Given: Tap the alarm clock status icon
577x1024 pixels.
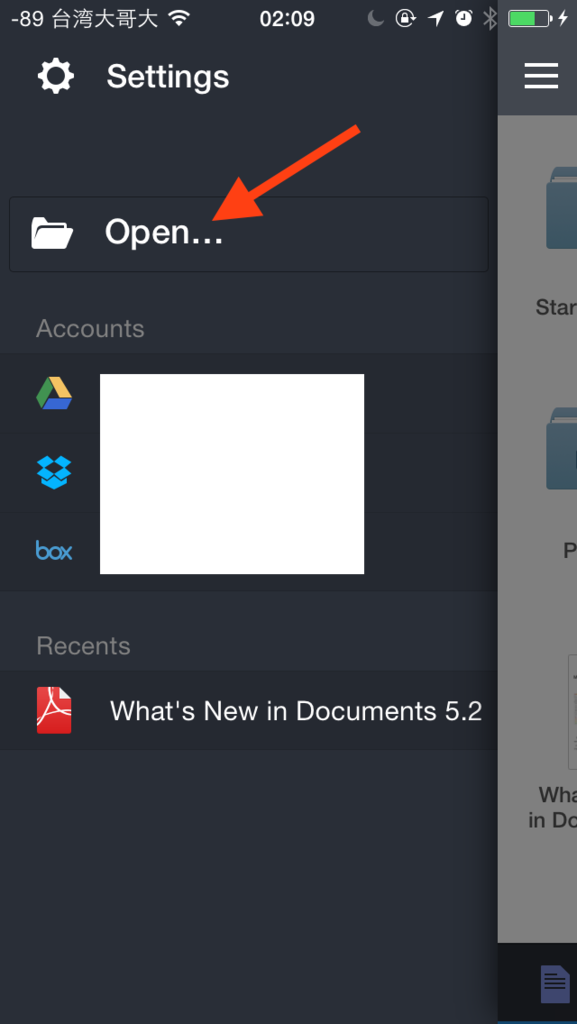Looking at the screenshot, I should coord(464,18).
